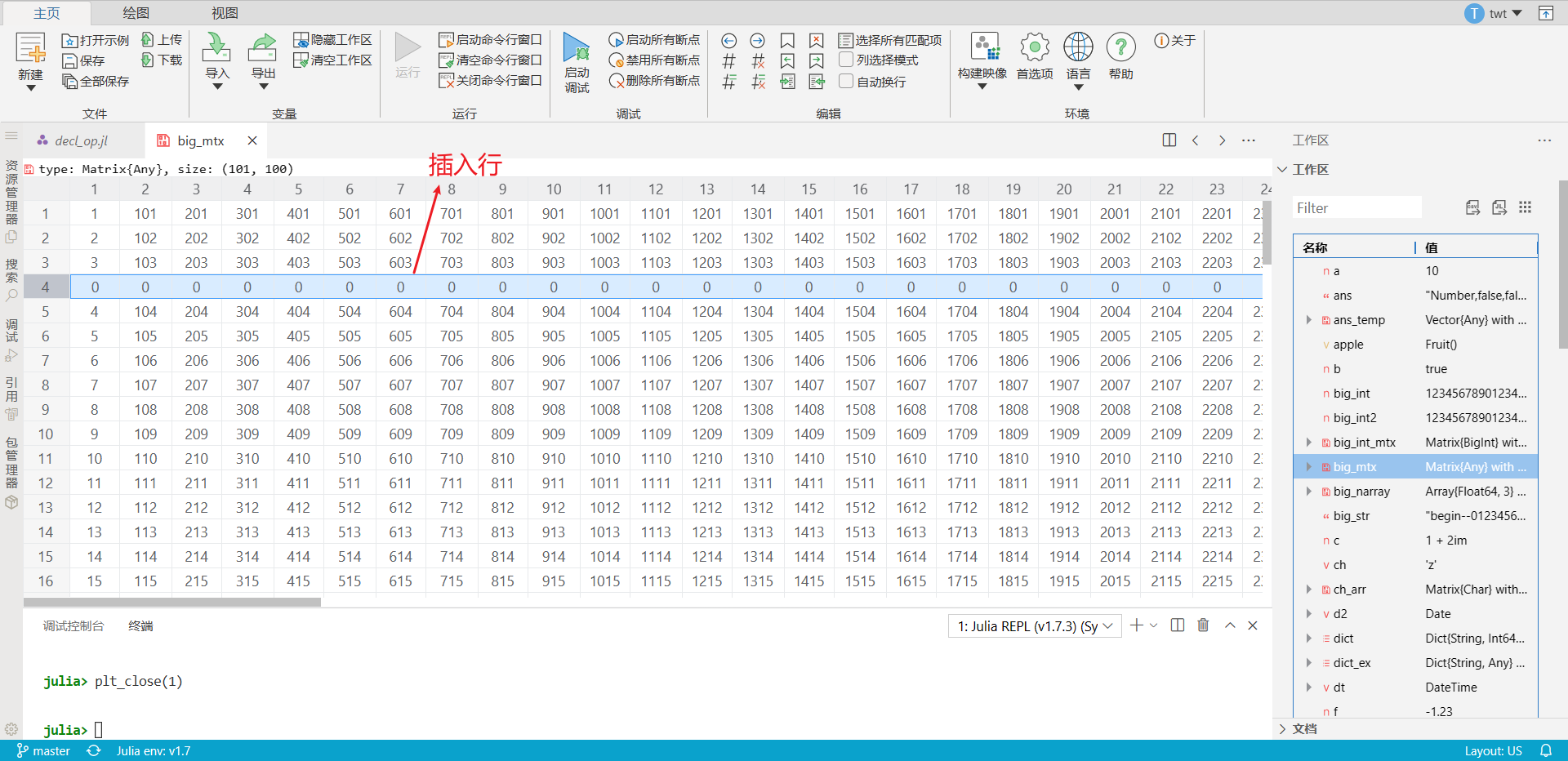Delete the terminal with the trash icon
Screen dimensions: 1568x761
pos(1203,625)
